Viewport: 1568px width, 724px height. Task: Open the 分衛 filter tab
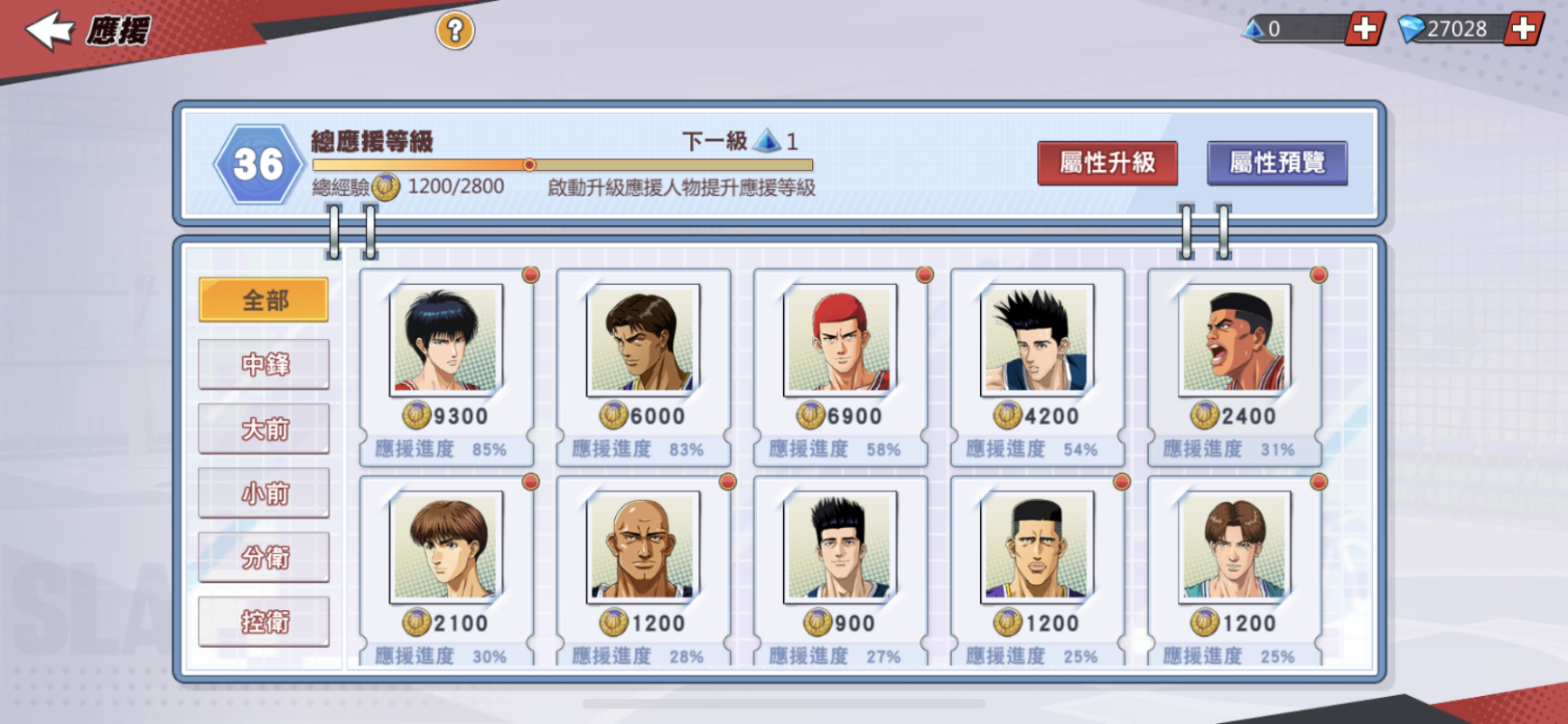click(264, 557)
